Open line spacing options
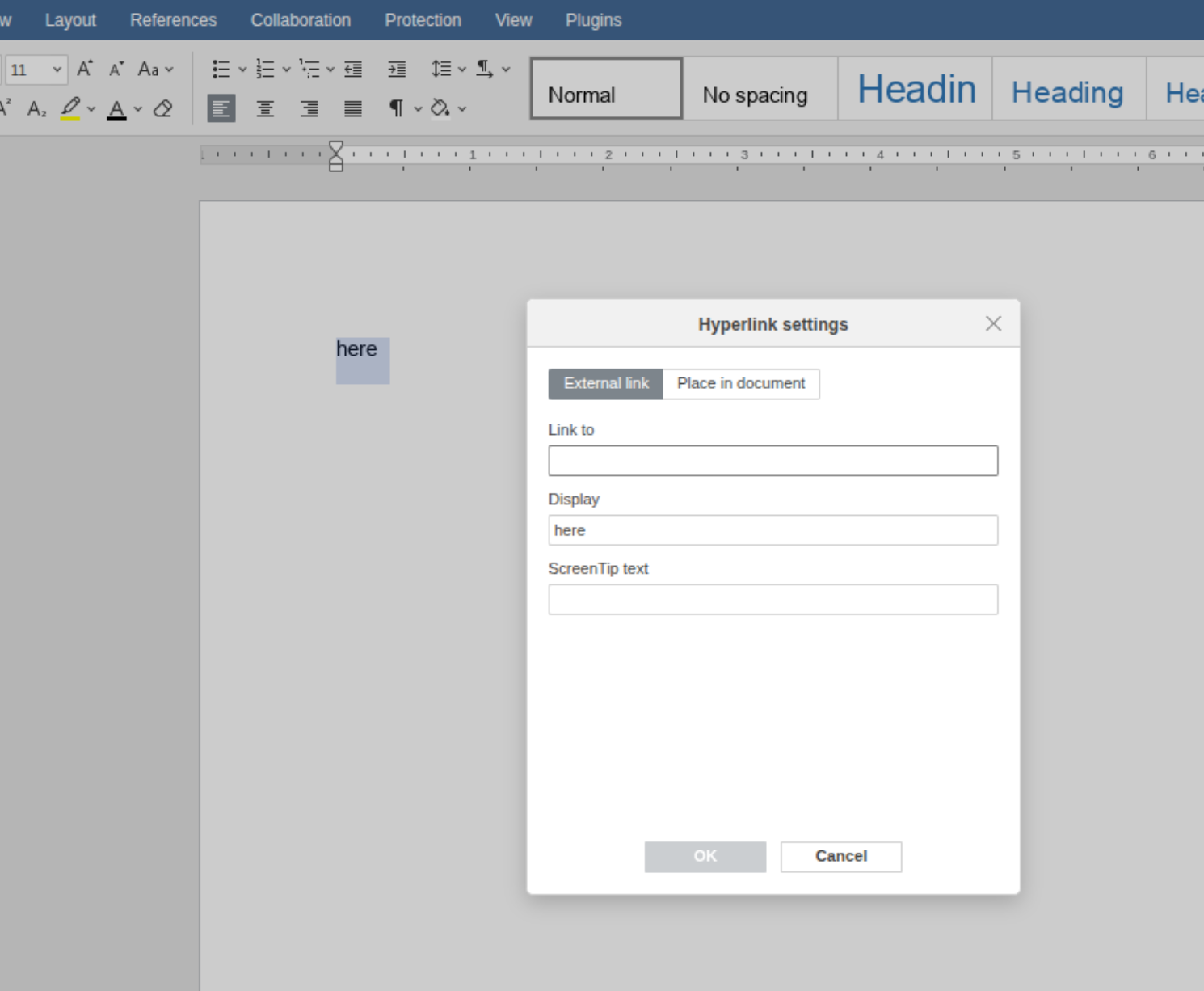 pos(448,69)
